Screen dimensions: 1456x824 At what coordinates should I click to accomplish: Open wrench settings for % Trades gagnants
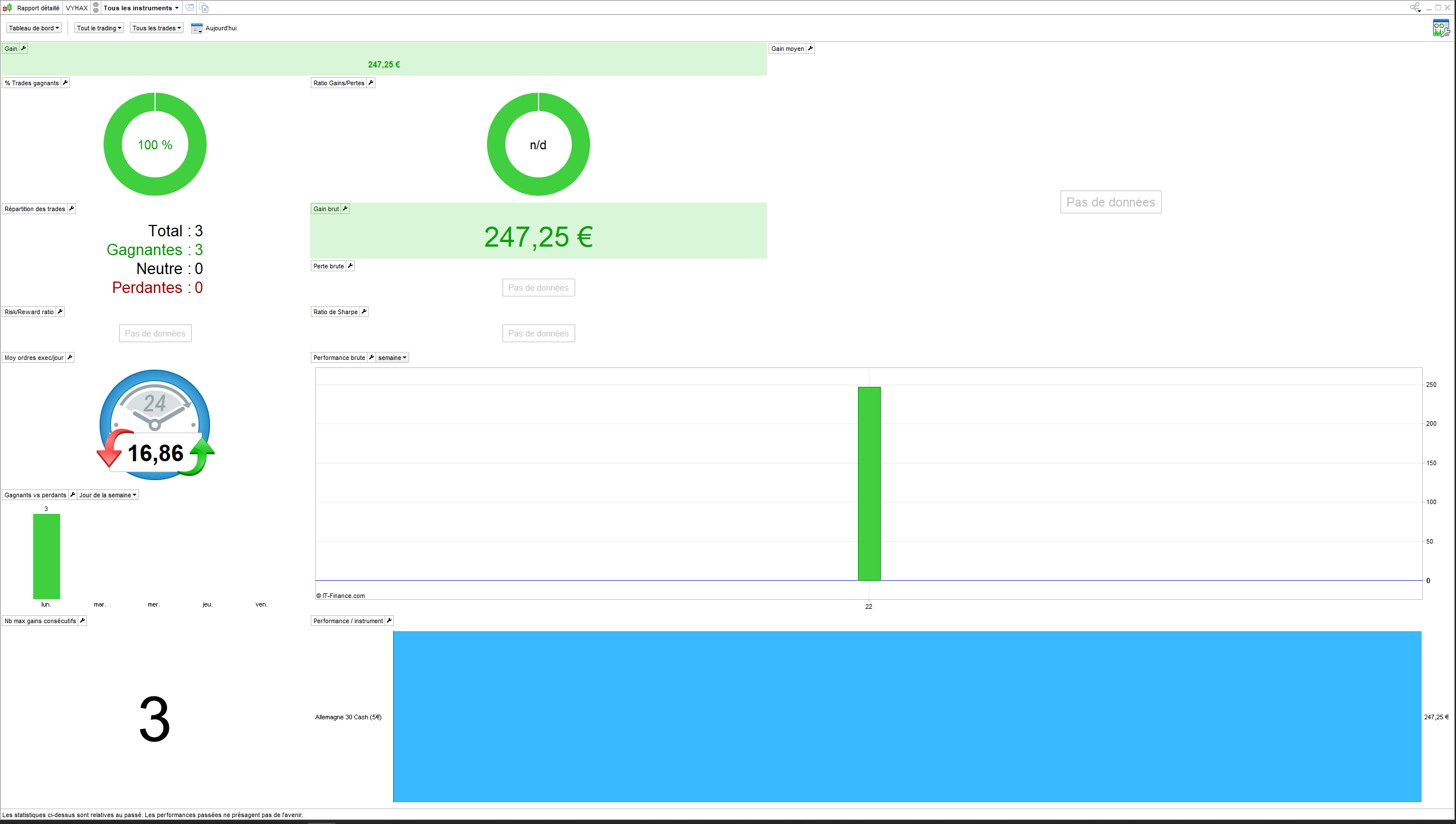65,83
